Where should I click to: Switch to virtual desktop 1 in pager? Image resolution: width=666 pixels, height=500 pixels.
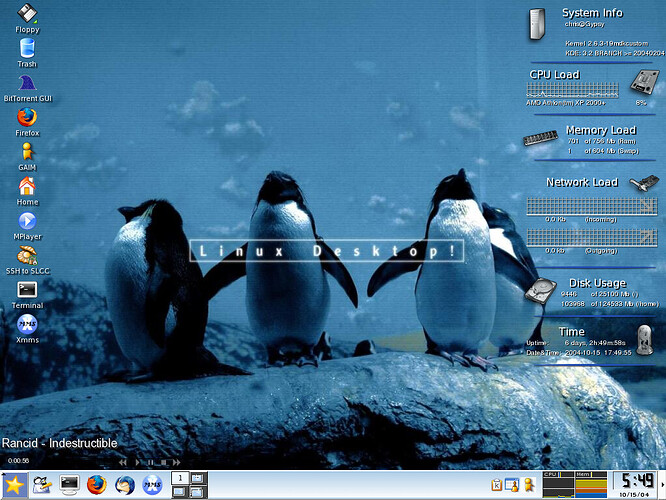[x=180, y=478]
